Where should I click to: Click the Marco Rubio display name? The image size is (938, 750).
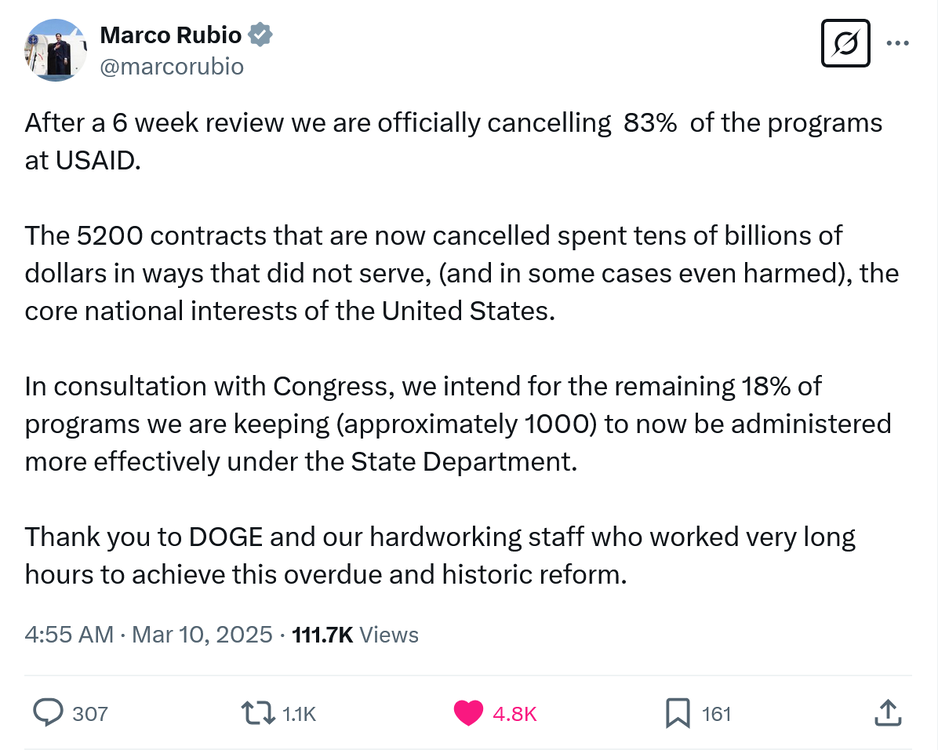point(170,35)
